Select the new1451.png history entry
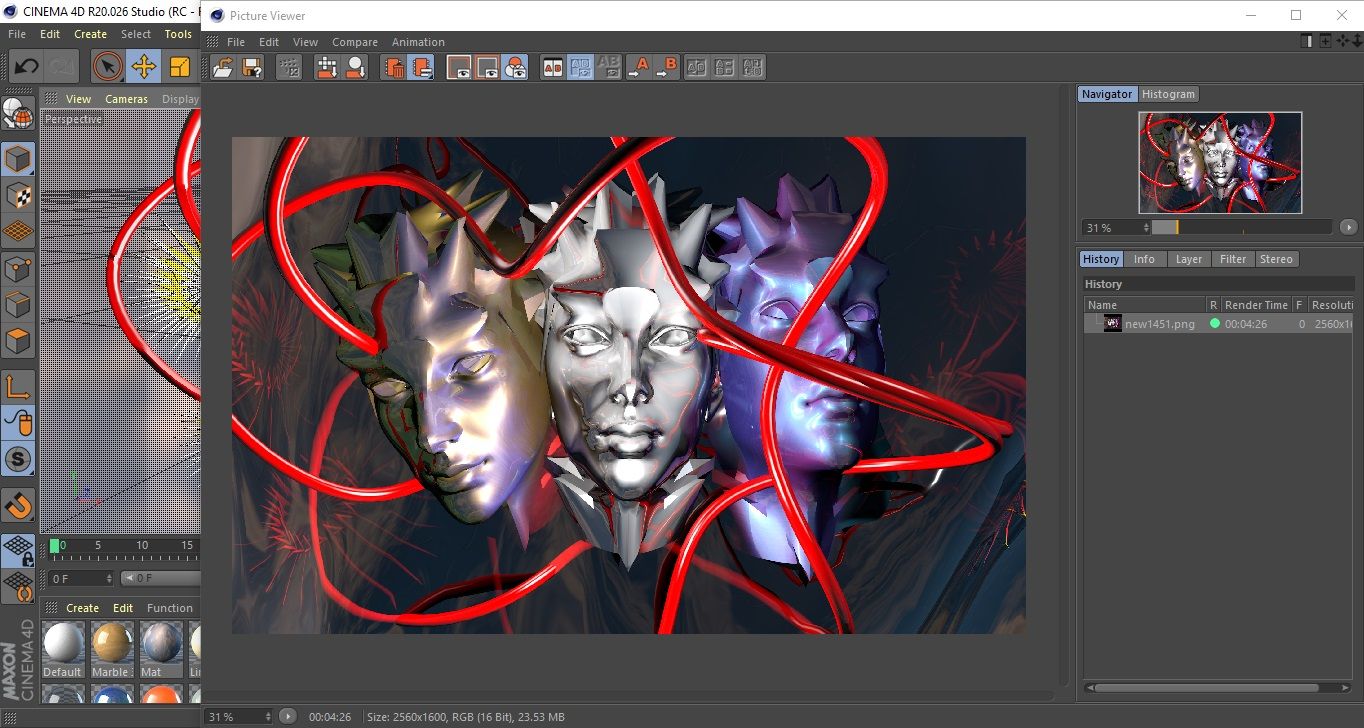1364x728 pixels. tap(1159, 324)
